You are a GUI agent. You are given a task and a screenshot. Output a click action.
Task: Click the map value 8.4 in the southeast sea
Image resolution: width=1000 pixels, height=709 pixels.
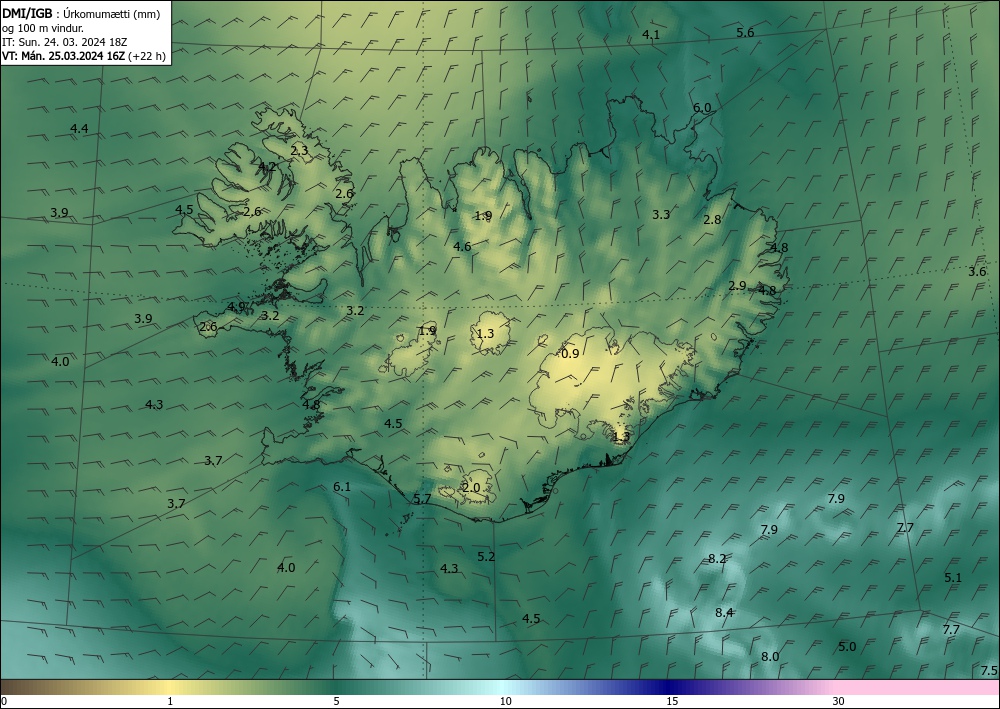click(x=724, y=613)
